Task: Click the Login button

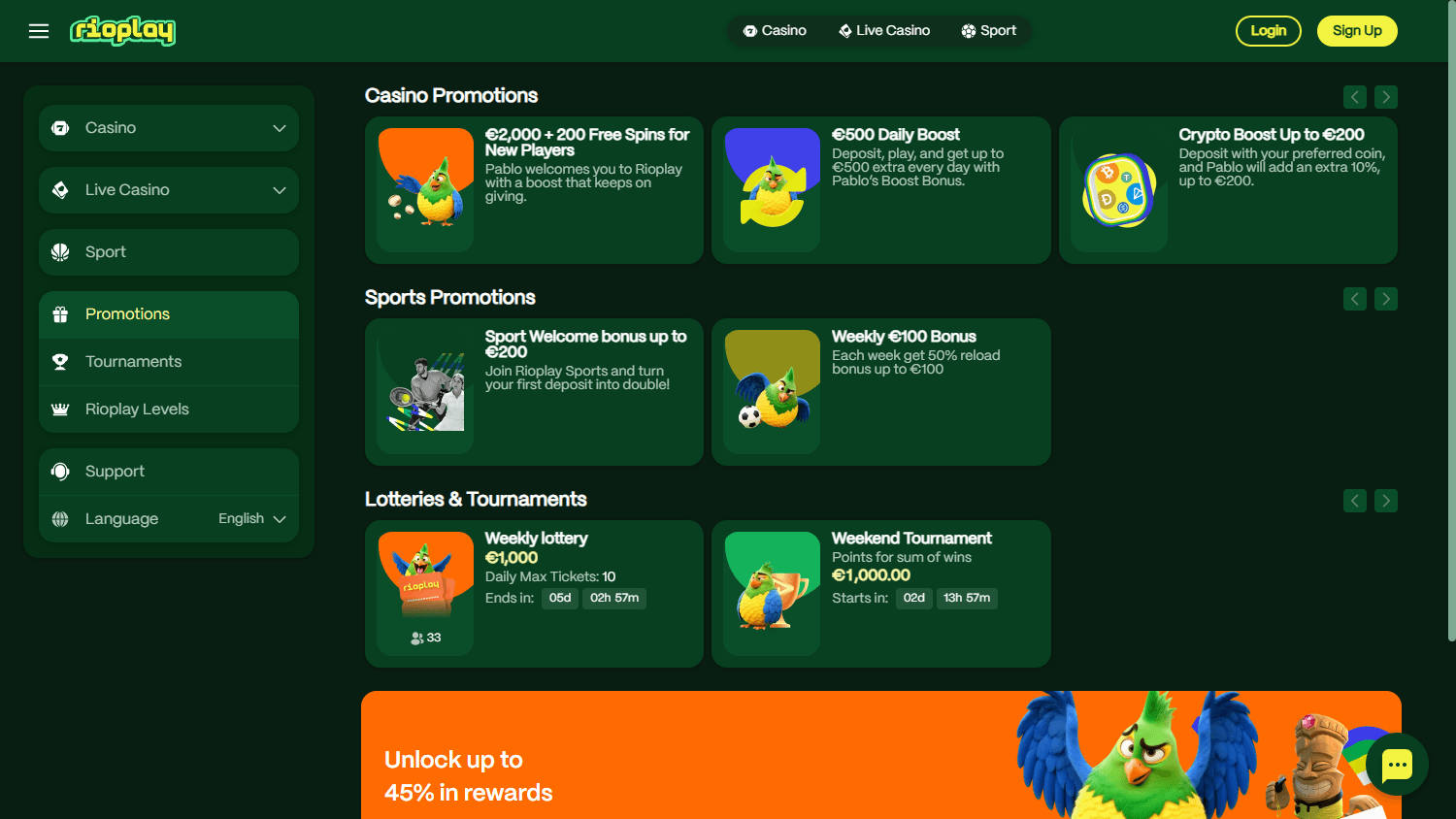Action: click(1269, 31)
